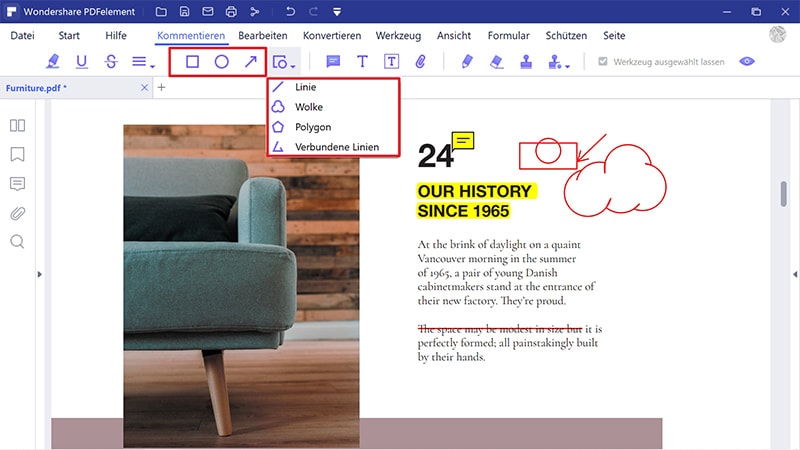The width and height of the screenshot is (800, 450).
Task: Switch to the Bearbeiten tab
Action: [262, 35]
